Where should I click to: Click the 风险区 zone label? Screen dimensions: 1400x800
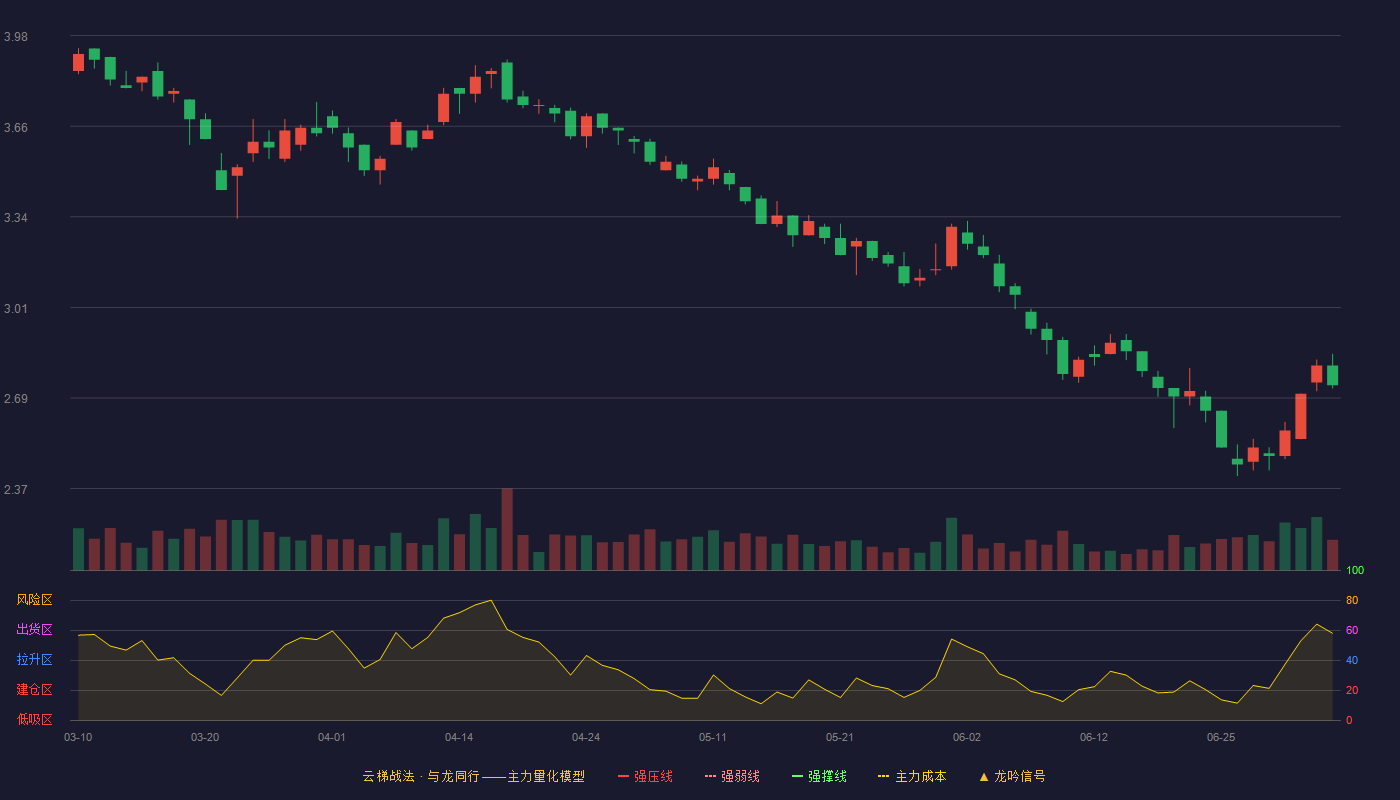coord(34,600)
